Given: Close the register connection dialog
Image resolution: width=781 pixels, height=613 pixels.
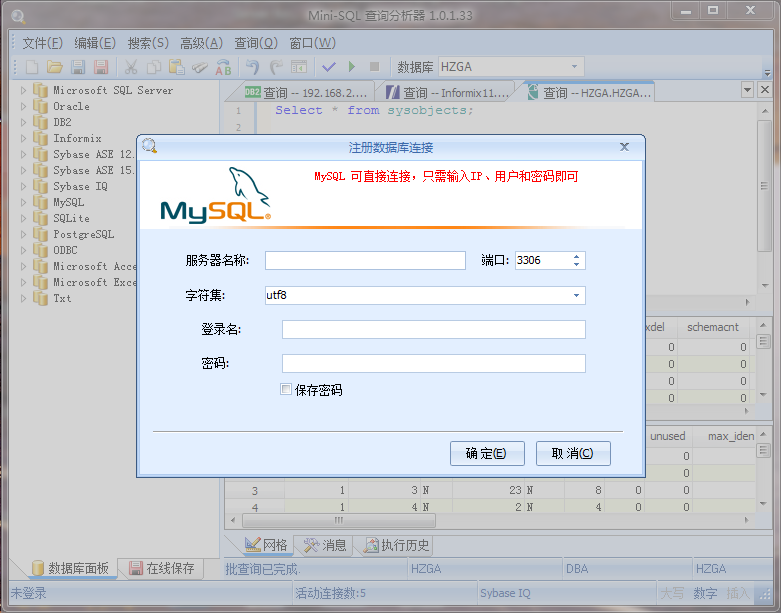Looking at the screenshot, I should coord(624,147).
